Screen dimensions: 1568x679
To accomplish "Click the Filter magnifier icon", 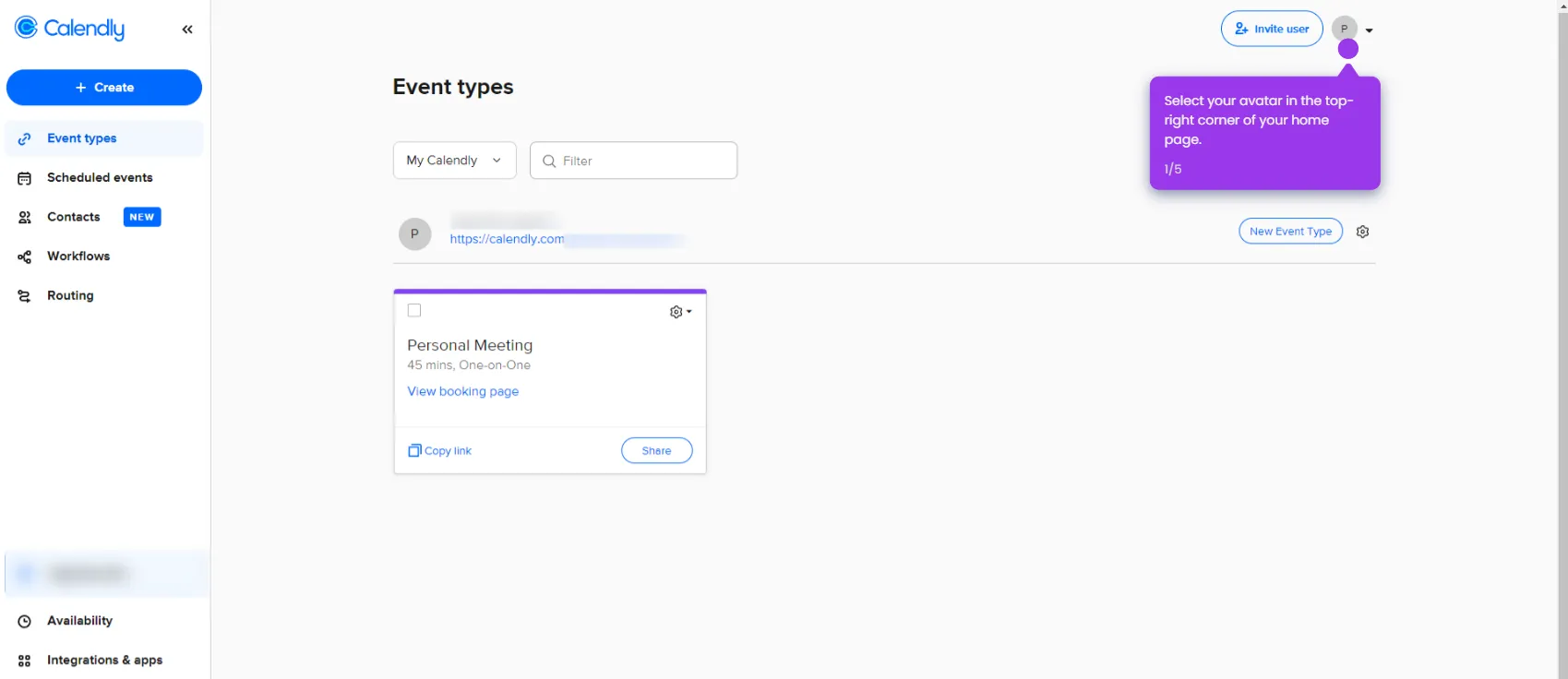I will pyautogui.click(x=549, y=161).
